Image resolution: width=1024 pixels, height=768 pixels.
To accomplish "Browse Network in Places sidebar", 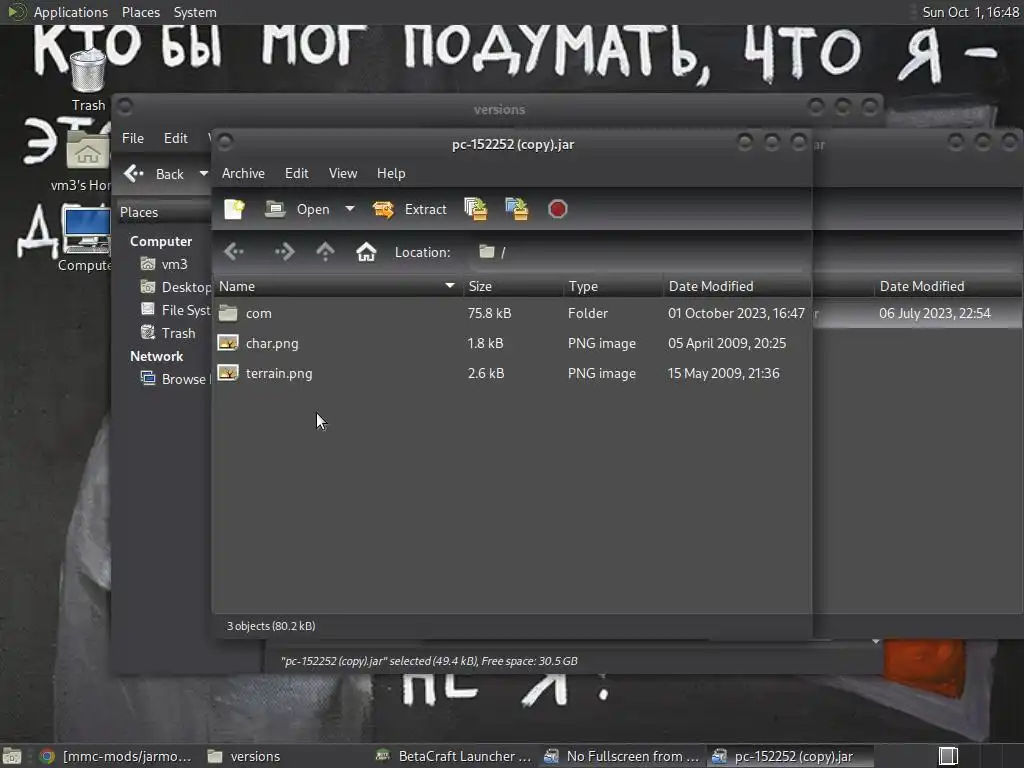I will click(175, 379).
